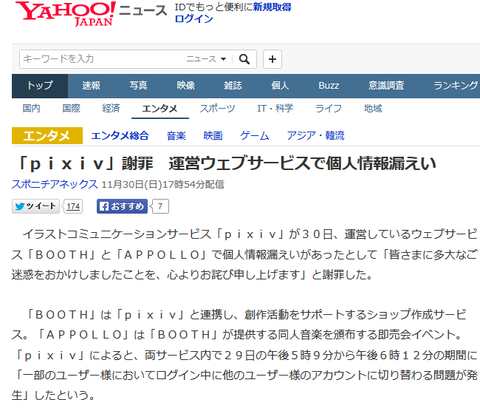Click the timestamp 11月30日(日)17時54分配信
Image resolution: width=480 pixels, height=411 pixels.
click(163, 184)
